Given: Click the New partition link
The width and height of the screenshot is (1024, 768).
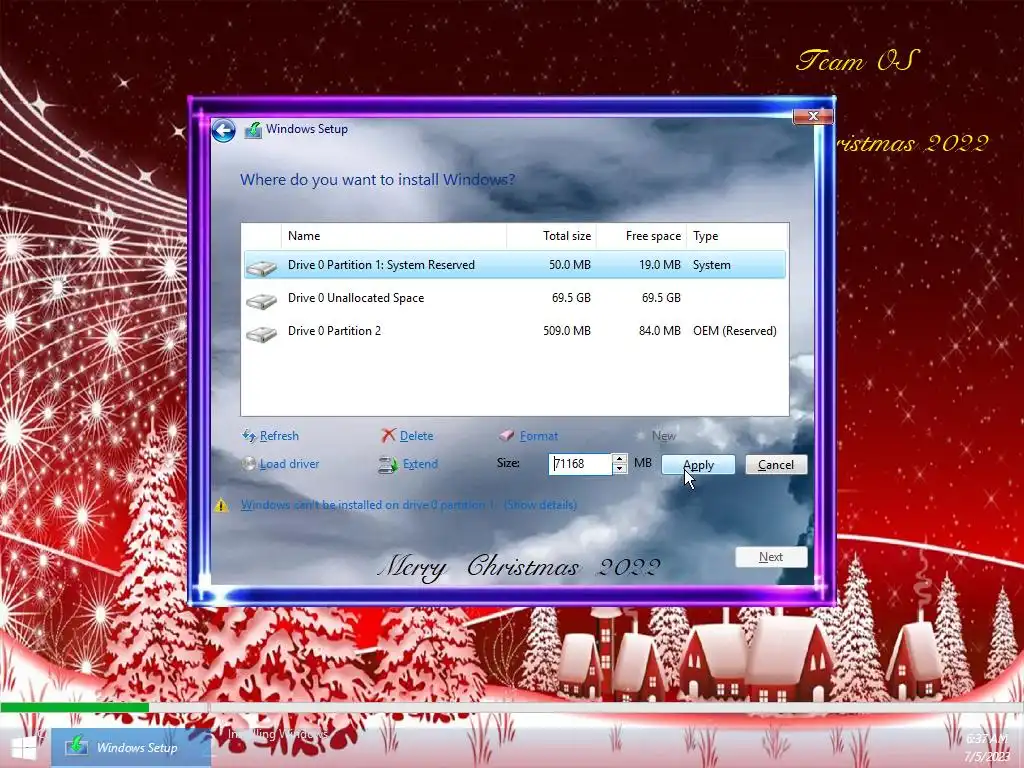Looking at the screenshot, I should coord(664,436).
